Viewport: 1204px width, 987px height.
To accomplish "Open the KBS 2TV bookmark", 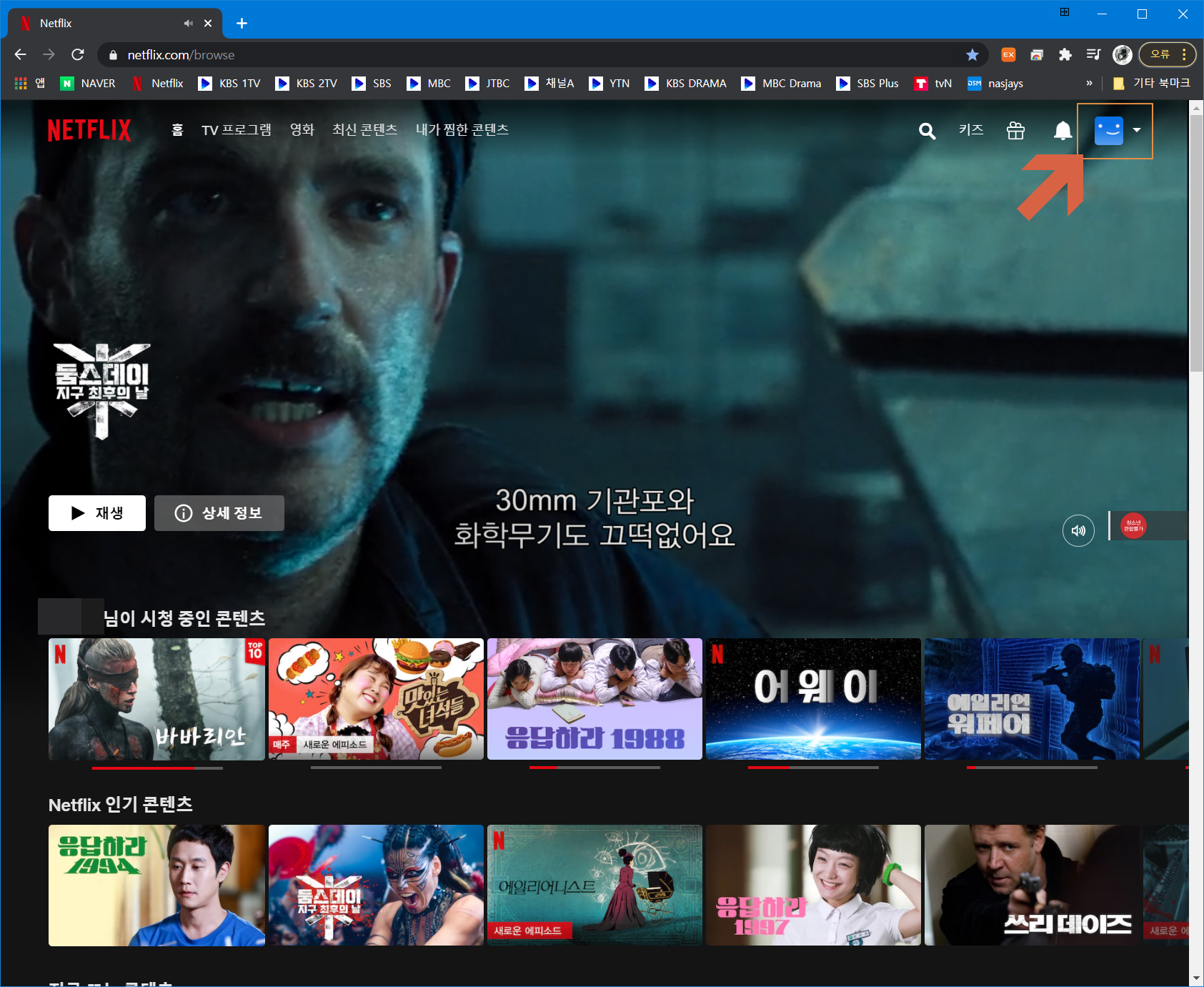I will click(x=307, y=84).
